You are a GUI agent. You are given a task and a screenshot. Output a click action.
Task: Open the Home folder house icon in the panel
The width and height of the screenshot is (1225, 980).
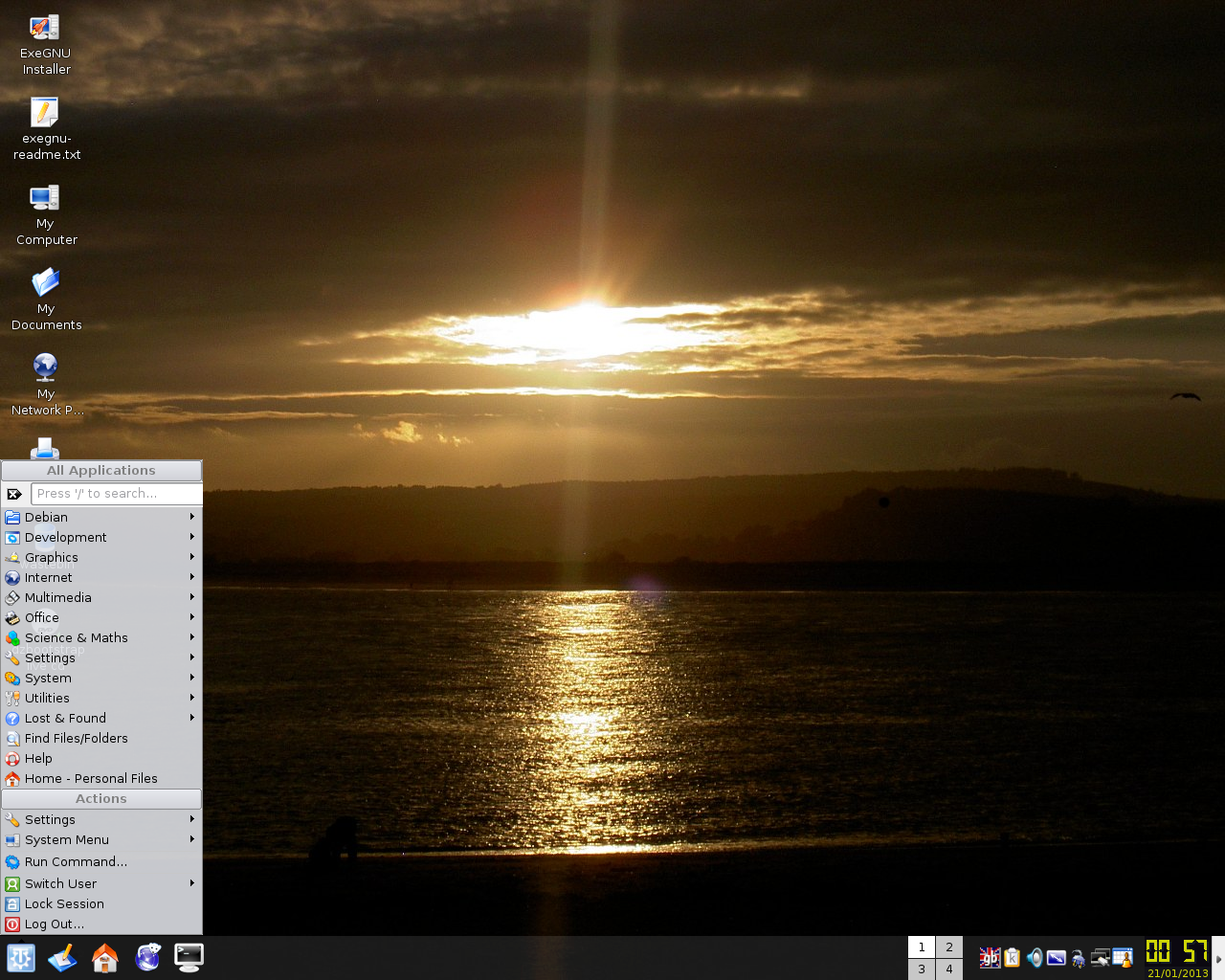click(104, 957)
